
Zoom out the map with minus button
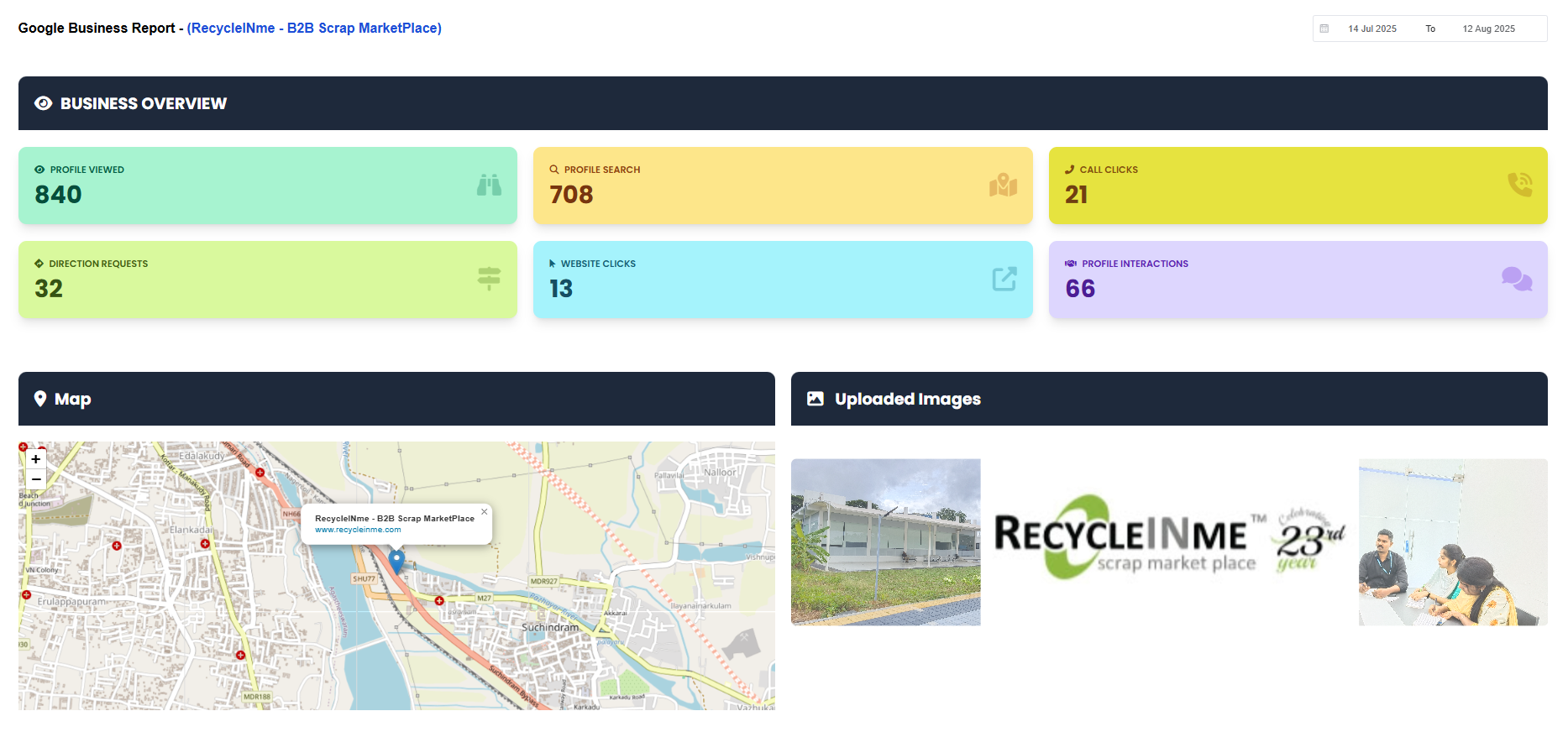(36, 479)
